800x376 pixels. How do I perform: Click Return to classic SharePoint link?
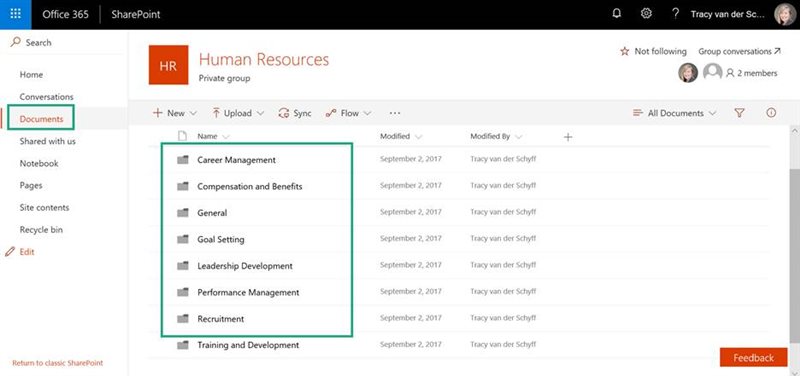pos(58,363)
